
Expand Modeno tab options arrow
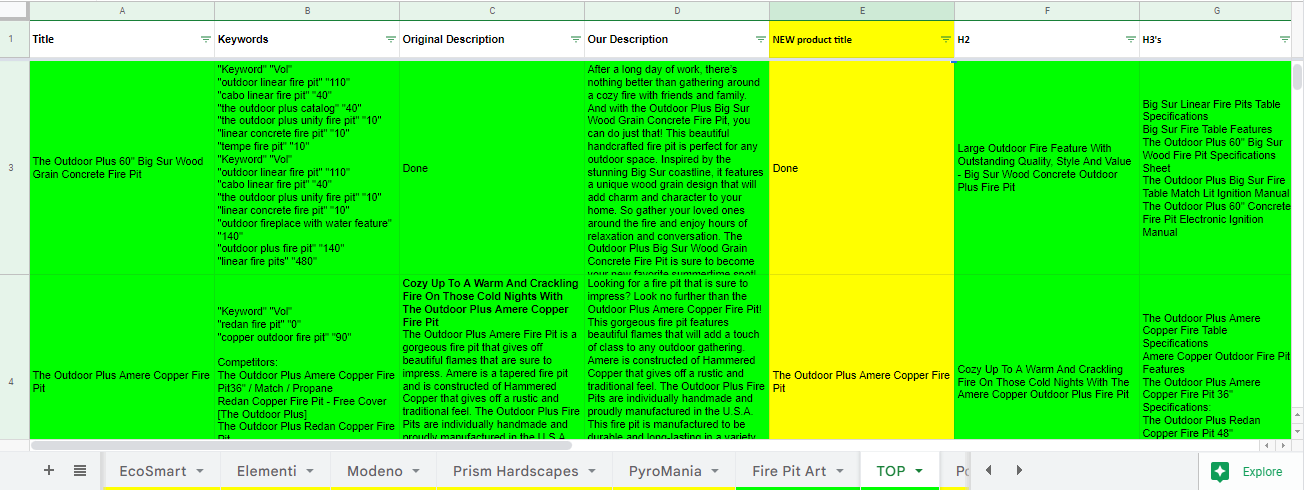[x=416, y=472]
